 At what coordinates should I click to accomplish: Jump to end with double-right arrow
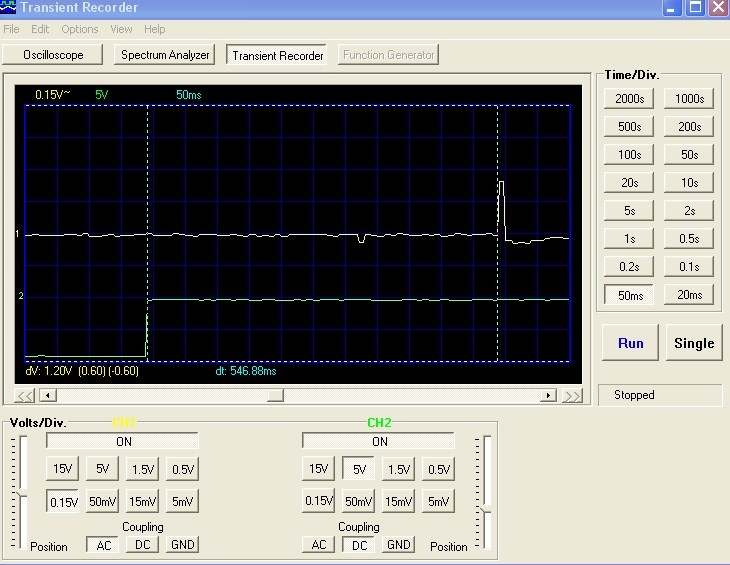click(x=572, y=396)
